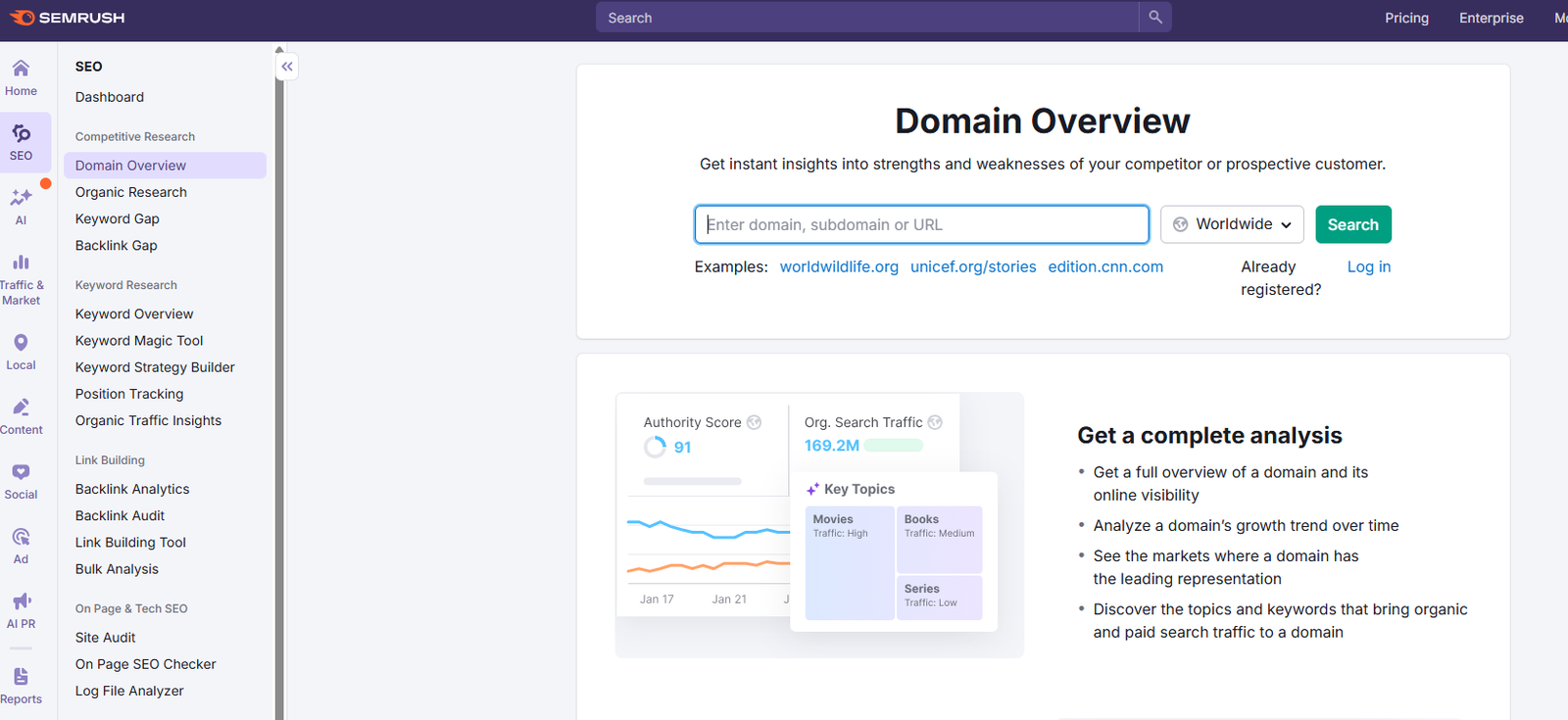Open Site Audit
The height and width of the screenshot is (720, 1568).
(x=106, y=638)
